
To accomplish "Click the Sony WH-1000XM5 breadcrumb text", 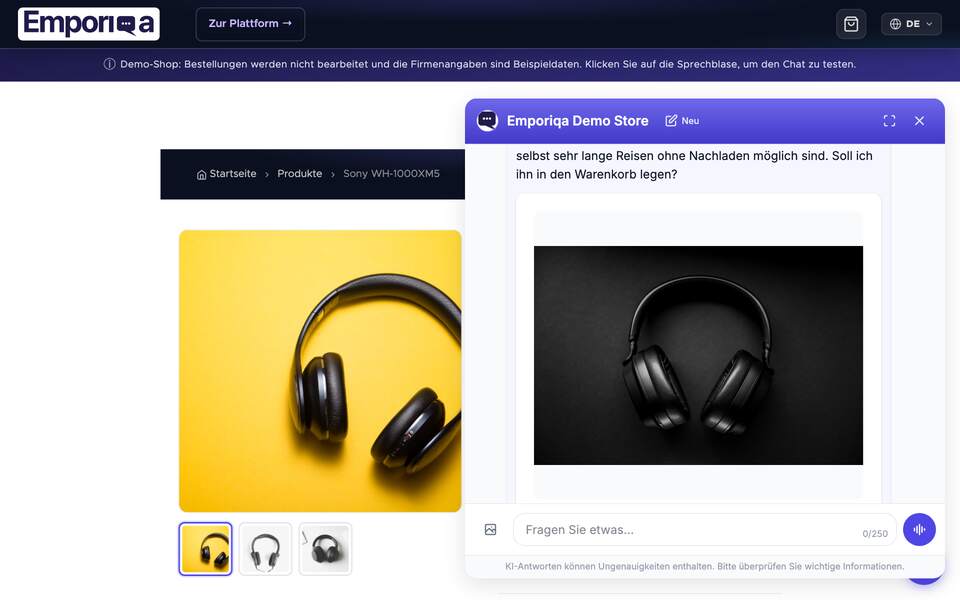I will pyautogui.click(x=391, y=174).
